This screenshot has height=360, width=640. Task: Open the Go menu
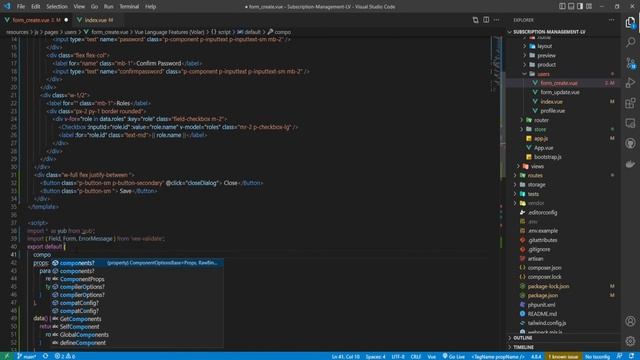coord(94,7)
